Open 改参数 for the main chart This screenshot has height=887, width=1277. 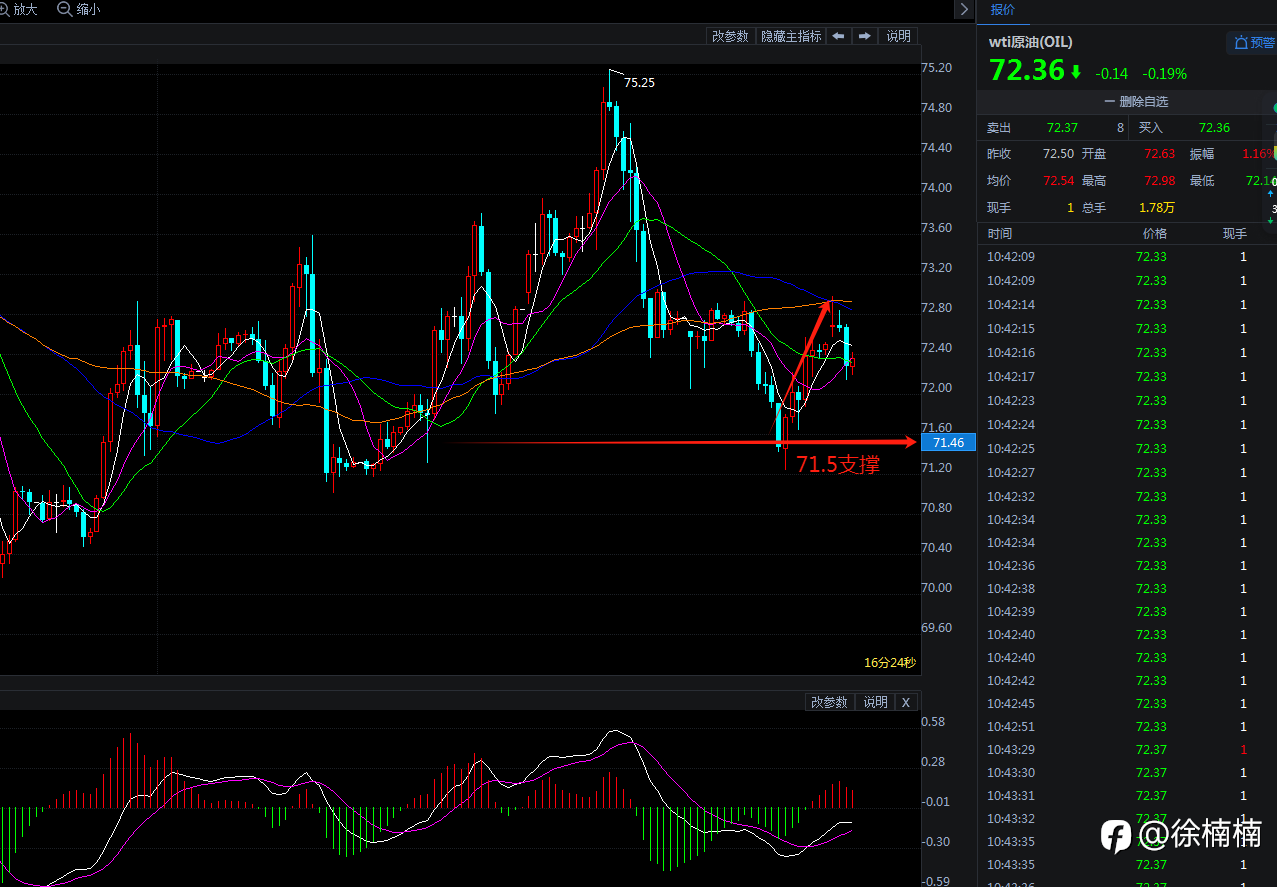(x=730, y=36)
